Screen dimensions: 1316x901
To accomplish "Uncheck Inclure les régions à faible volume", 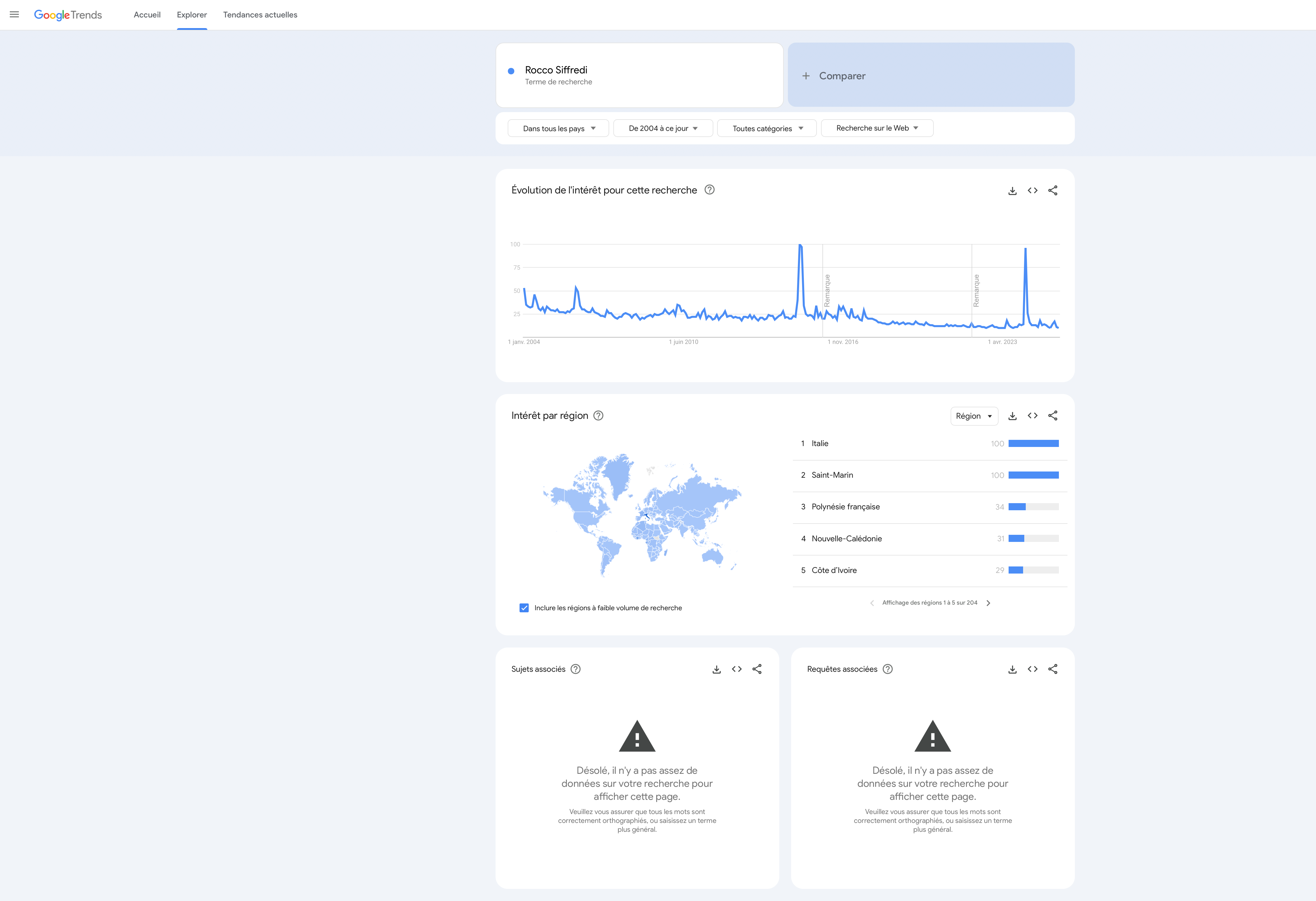I will point(524,608).
